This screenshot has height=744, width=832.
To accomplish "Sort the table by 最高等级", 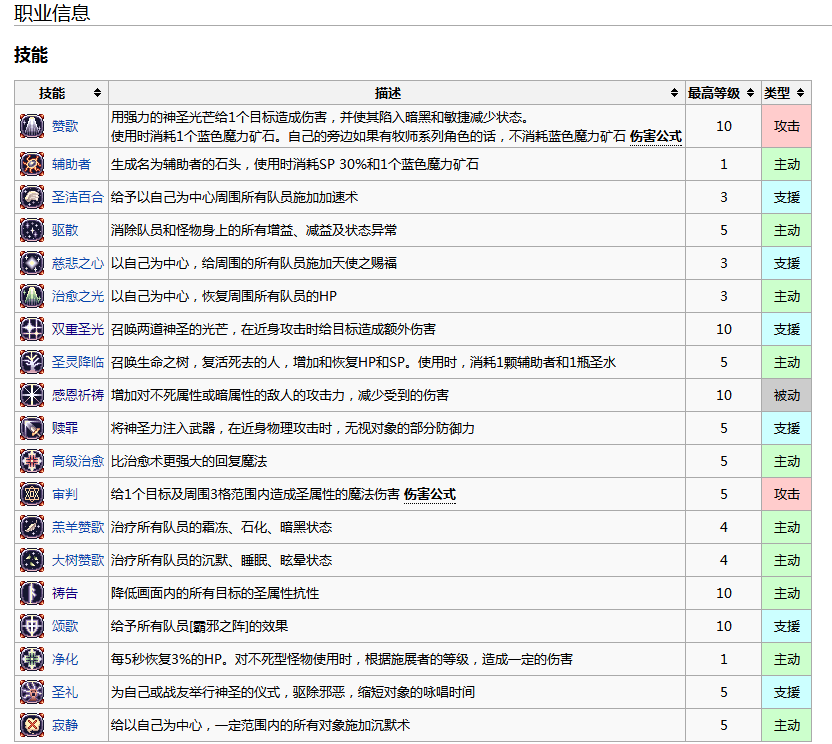I will click(723, 93).
